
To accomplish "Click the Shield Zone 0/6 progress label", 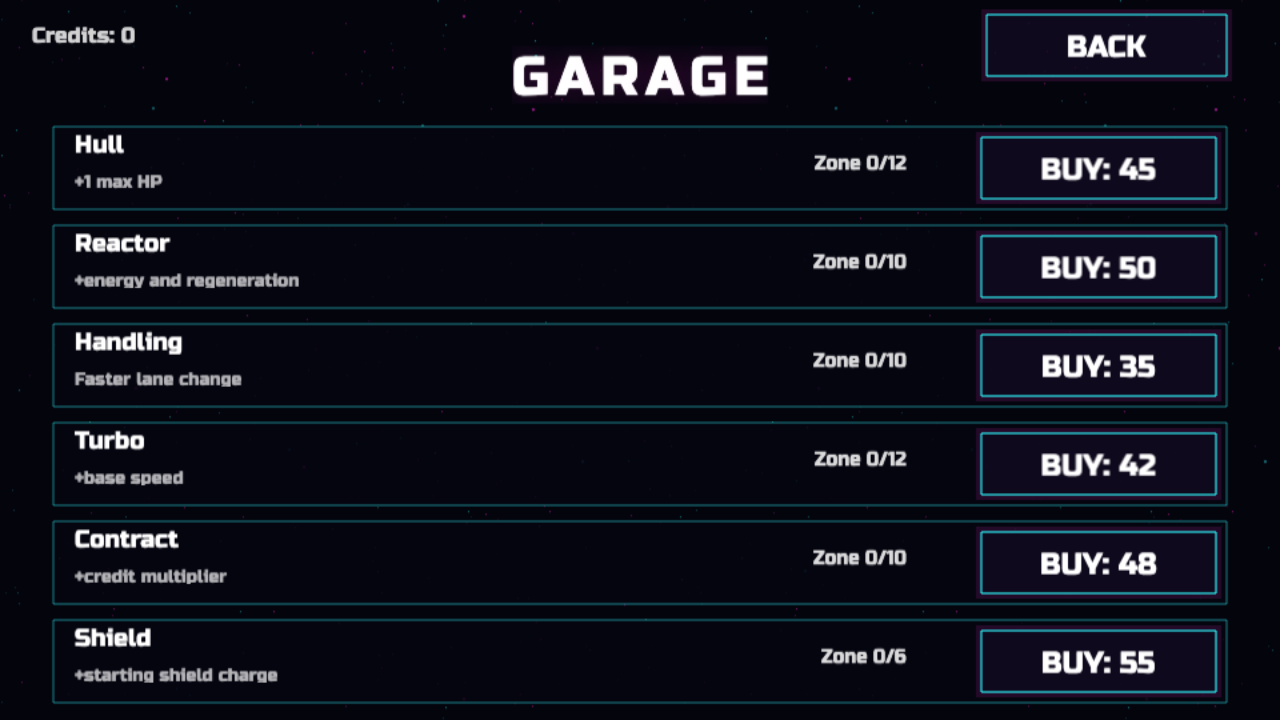I will click(x=863, y=656).
